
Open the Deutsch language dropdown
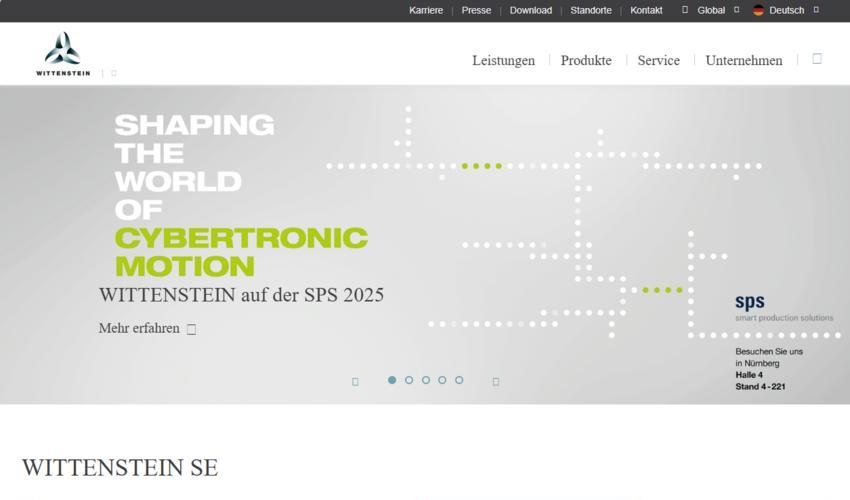pyautogui.click(x=787, y=10)
